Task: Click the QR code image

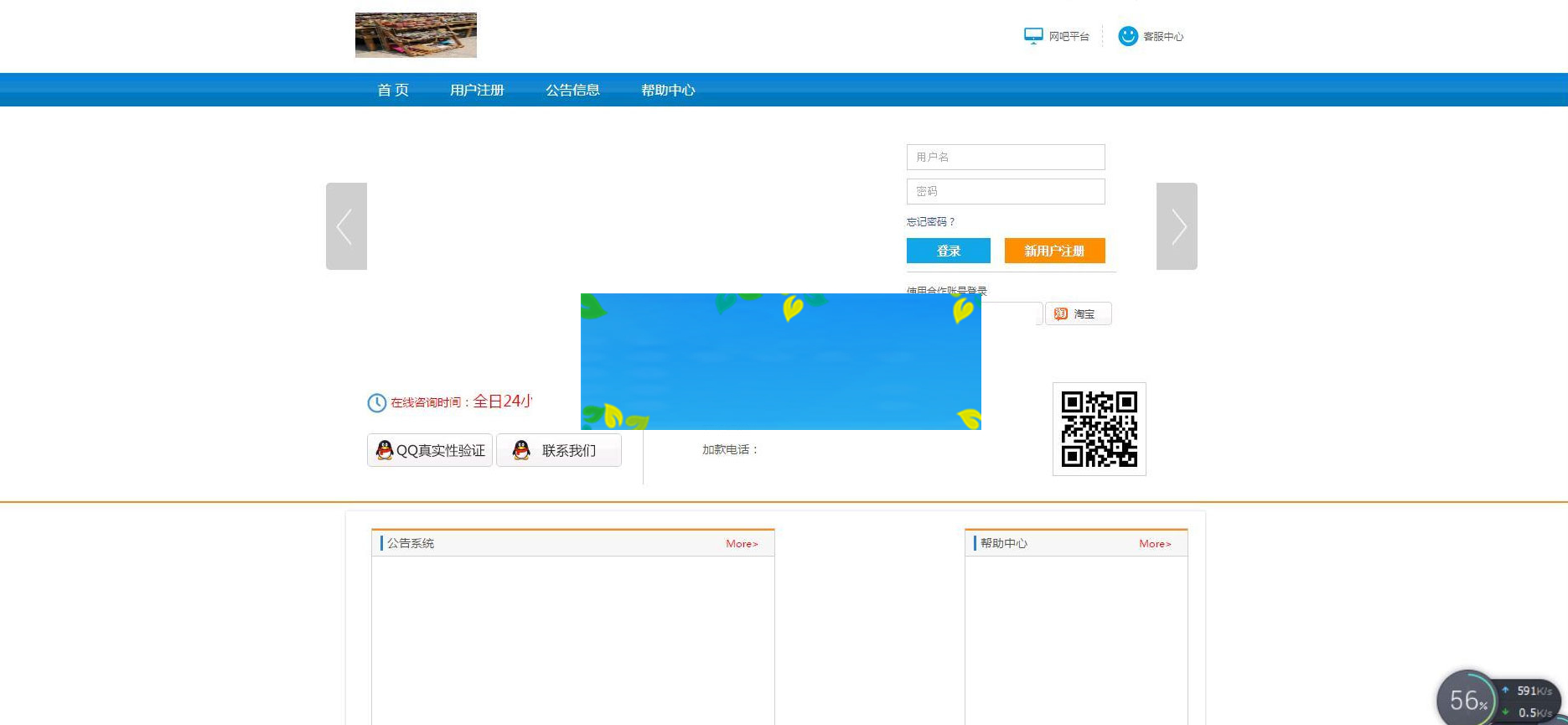Action: pyautogui.click(x=1099, y=429)
